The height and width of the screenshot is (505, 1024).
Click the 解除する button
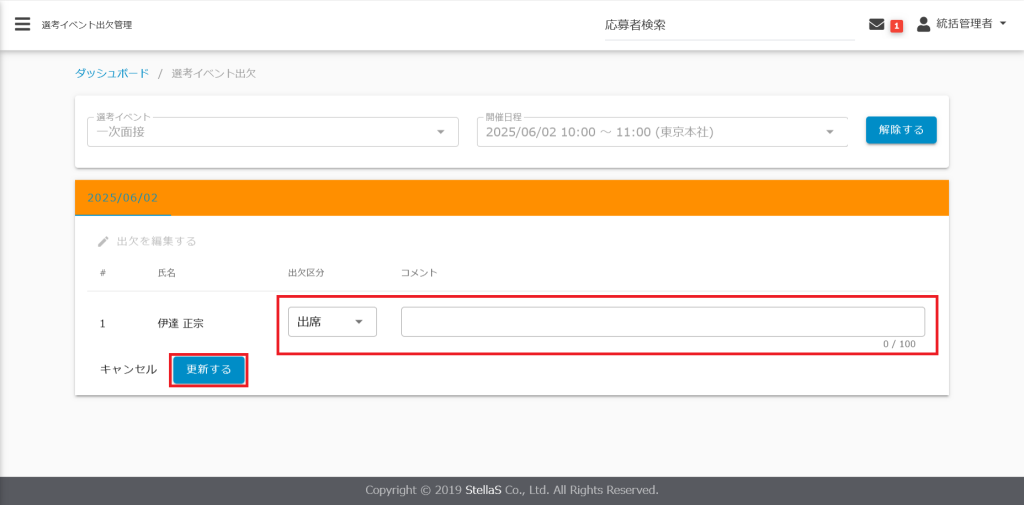(x=901, y=130)
